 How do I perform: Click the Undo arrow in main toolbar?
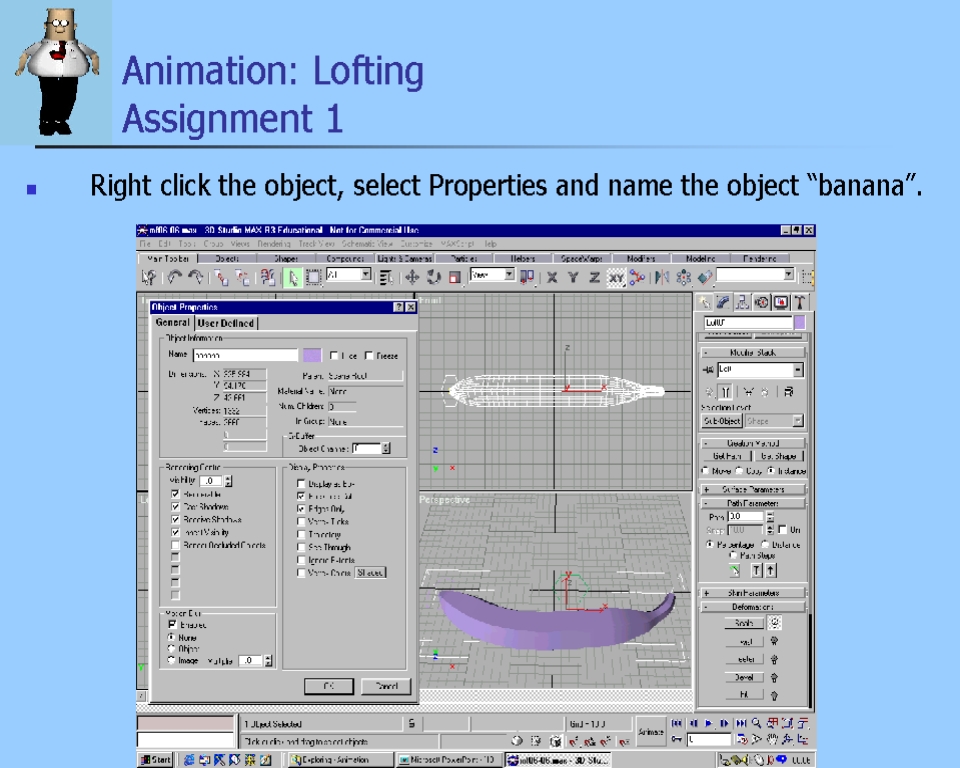pos(175,277)
